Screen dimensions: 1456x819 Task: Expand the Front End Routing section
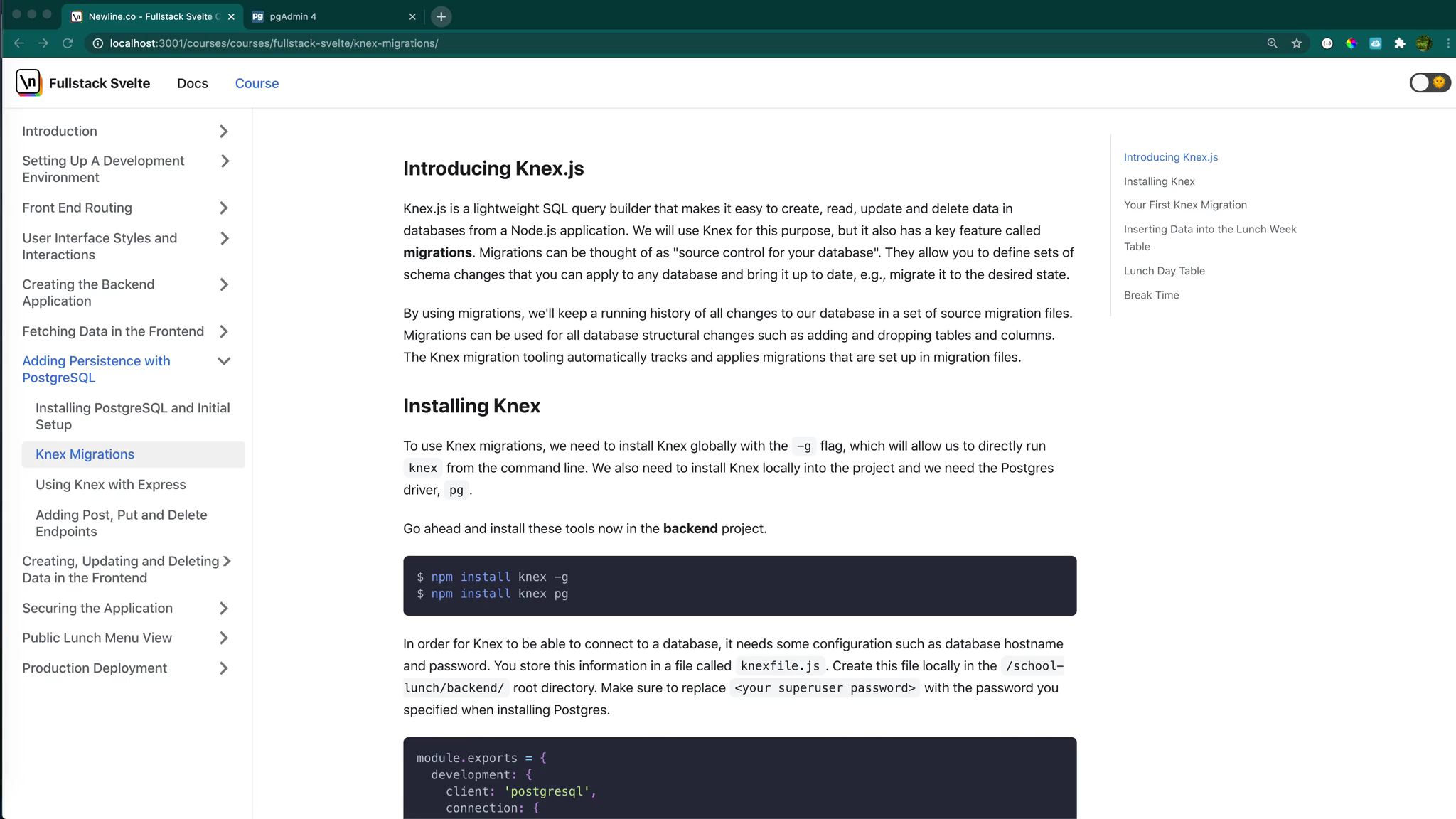[x=223, y=207]
